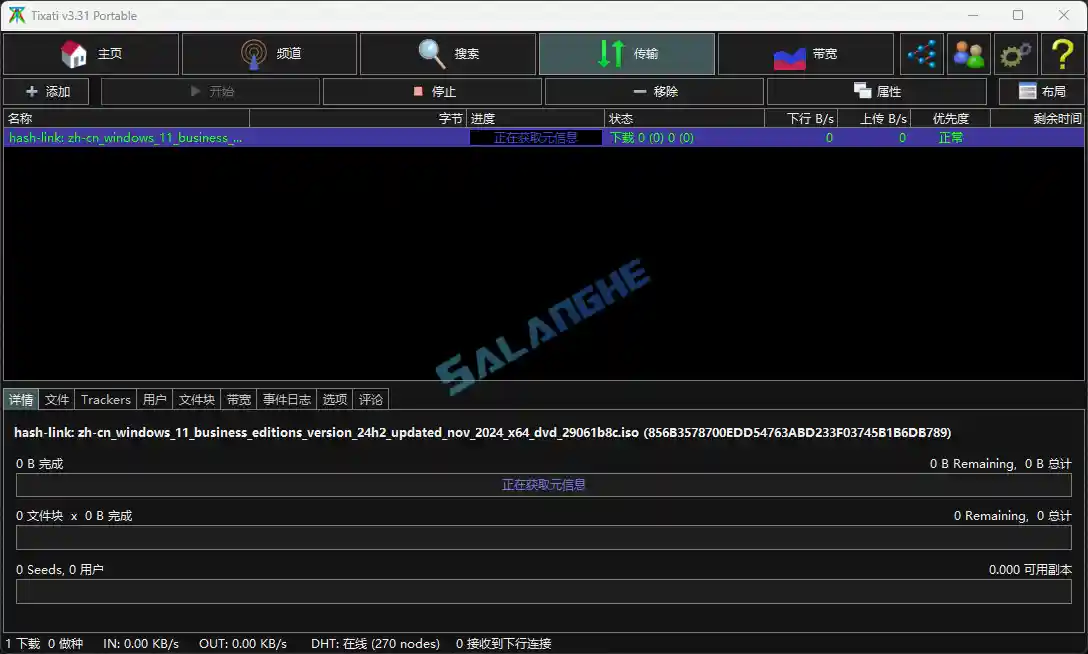Open the 频道 channels view

coord(269,55)
